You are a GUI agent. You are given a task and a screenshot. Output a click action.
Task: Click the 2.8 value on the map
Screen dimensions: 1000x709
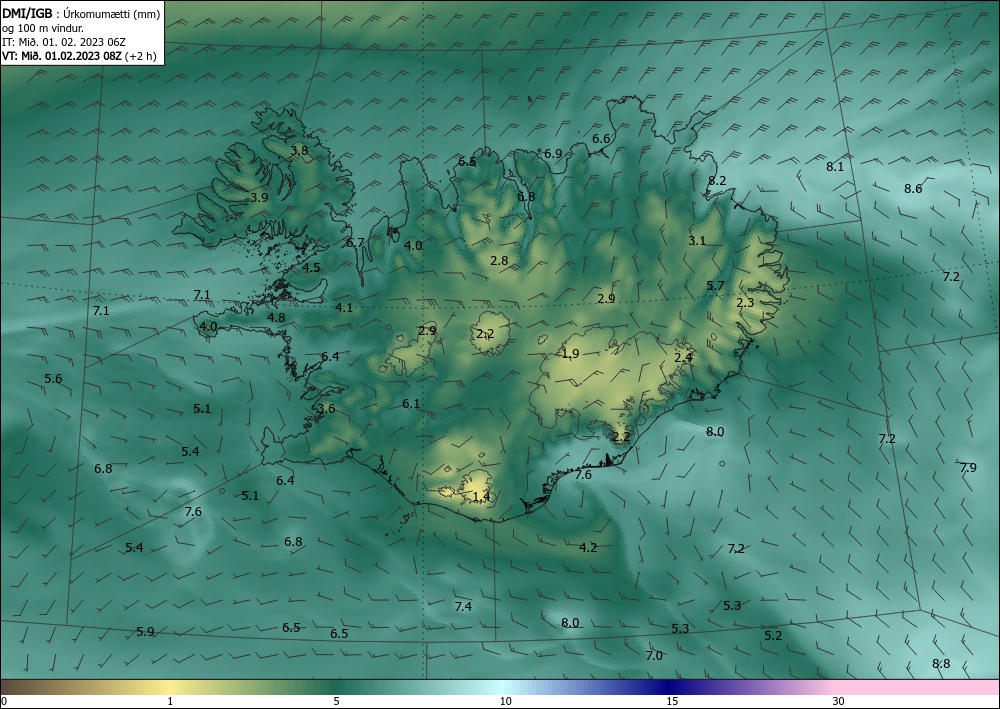point(499,261)
